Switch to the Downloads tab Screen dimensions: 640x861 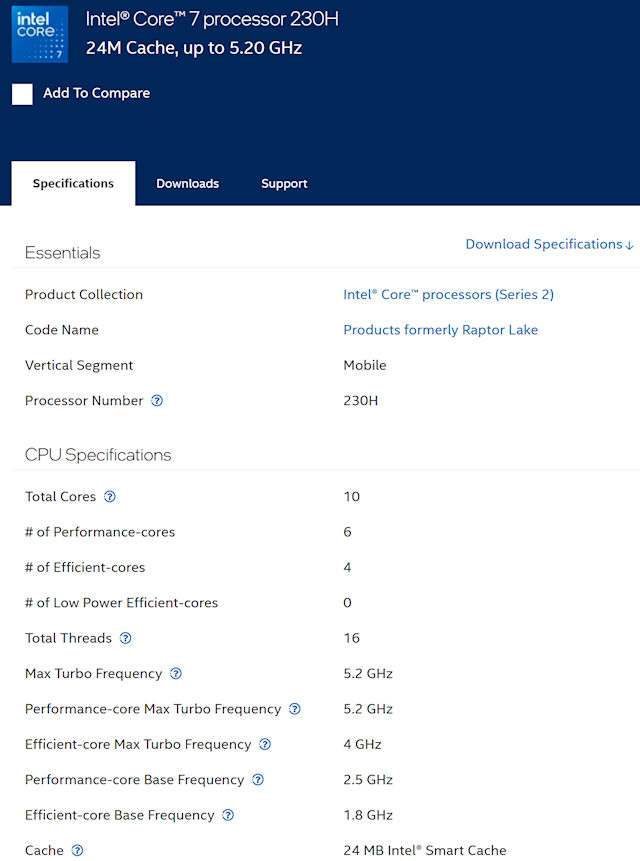(x=188, y=183)
